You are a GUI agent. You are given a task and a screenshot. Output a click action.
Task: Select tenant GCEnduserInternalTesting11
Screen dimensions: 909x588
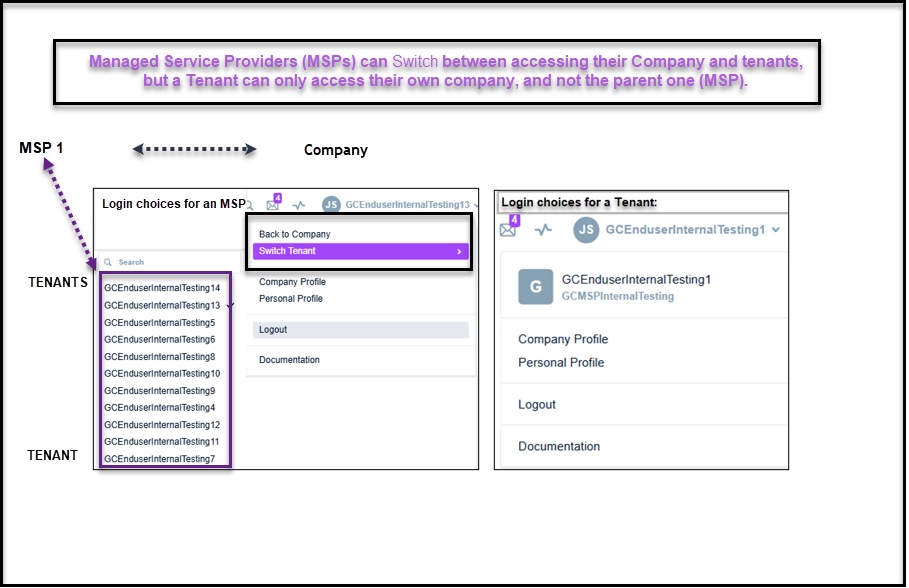click(x=162, y=442)
